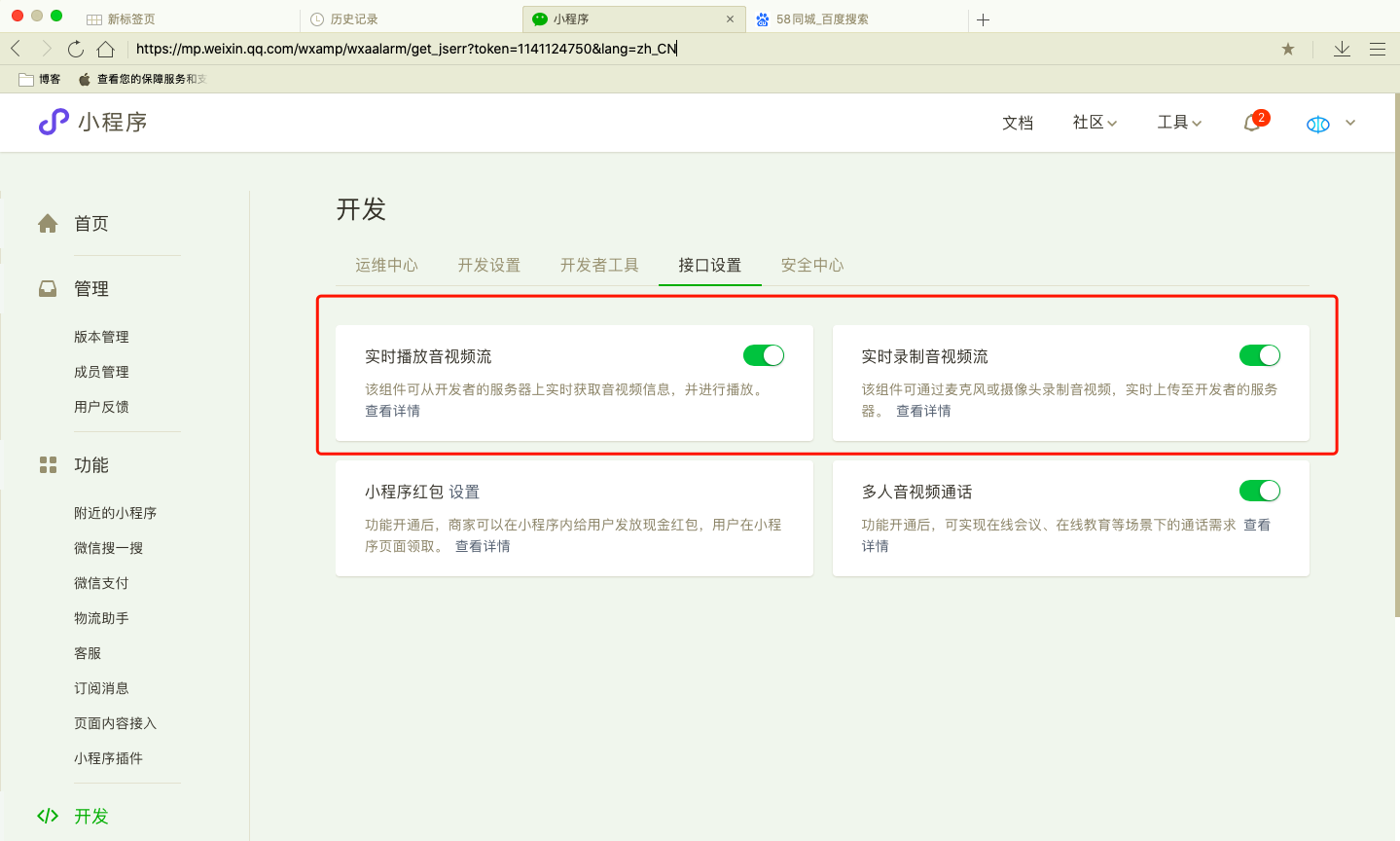
Task: Click the account avatar icon
Action: click(1318, 124)
